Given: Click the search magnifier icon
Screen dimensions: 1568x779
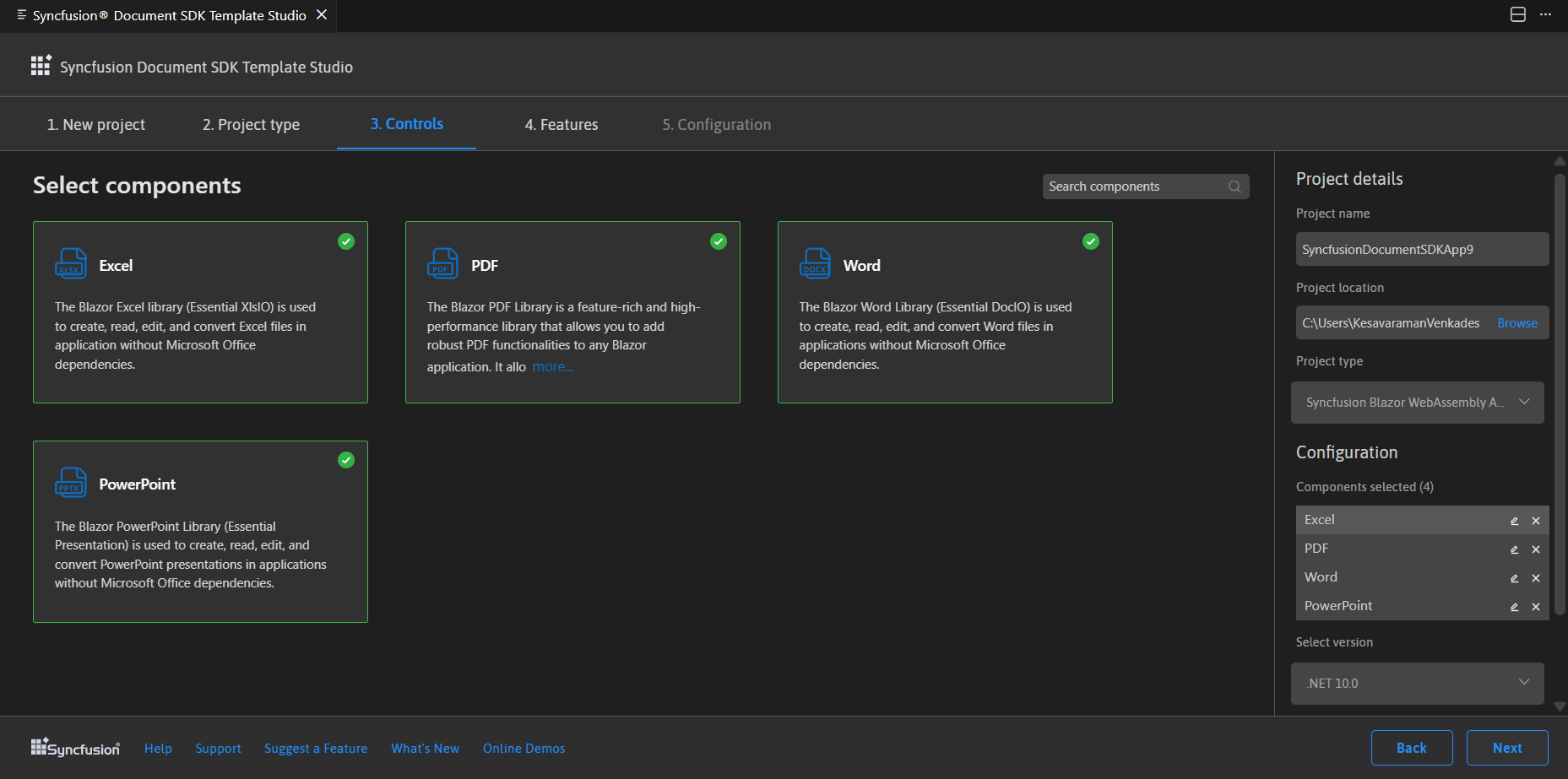Looking at the screenshot, I should click(1234, 187).
